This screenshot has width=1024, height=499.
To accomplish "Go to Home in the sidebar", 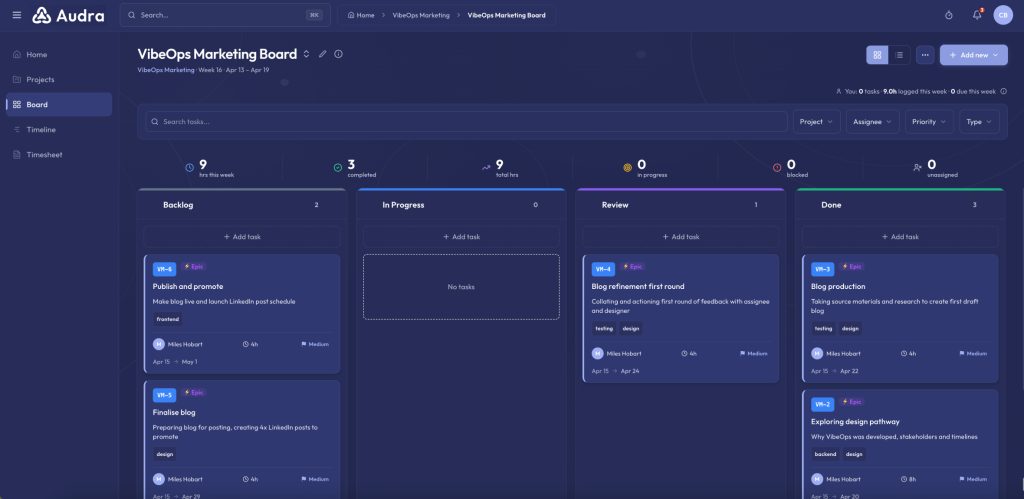I will (59, 54).
